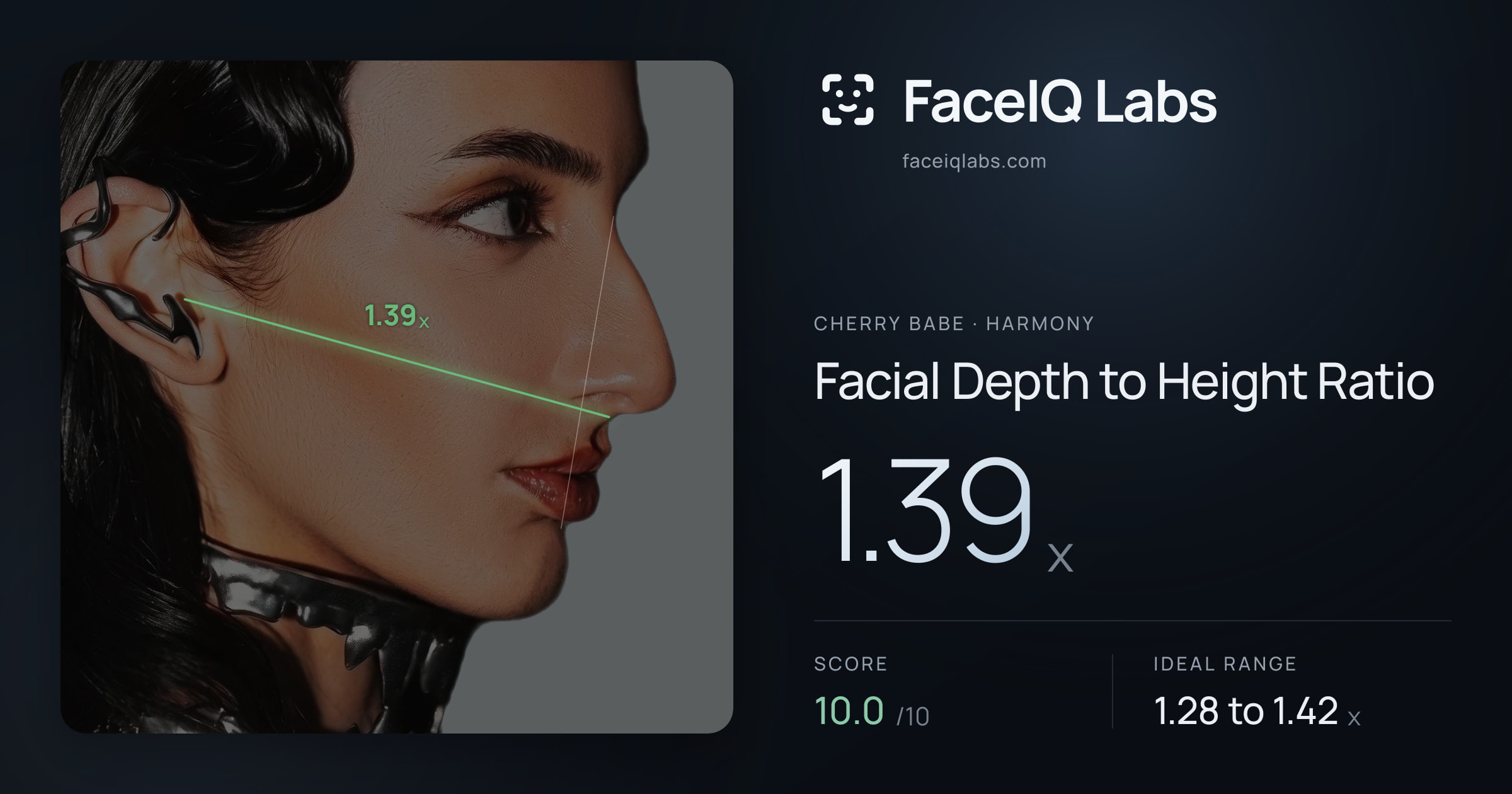This screenshot has height=794, width=1512.
Task: Click the FaceIQ Labs face-scan logo icon
Action: coord(847,100)
